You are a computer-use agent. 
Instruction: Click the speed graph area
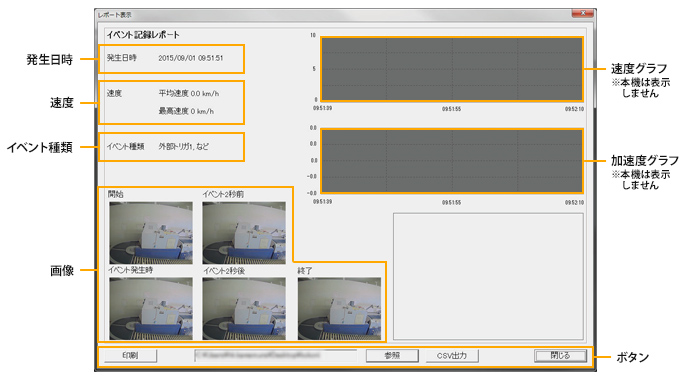452,69
